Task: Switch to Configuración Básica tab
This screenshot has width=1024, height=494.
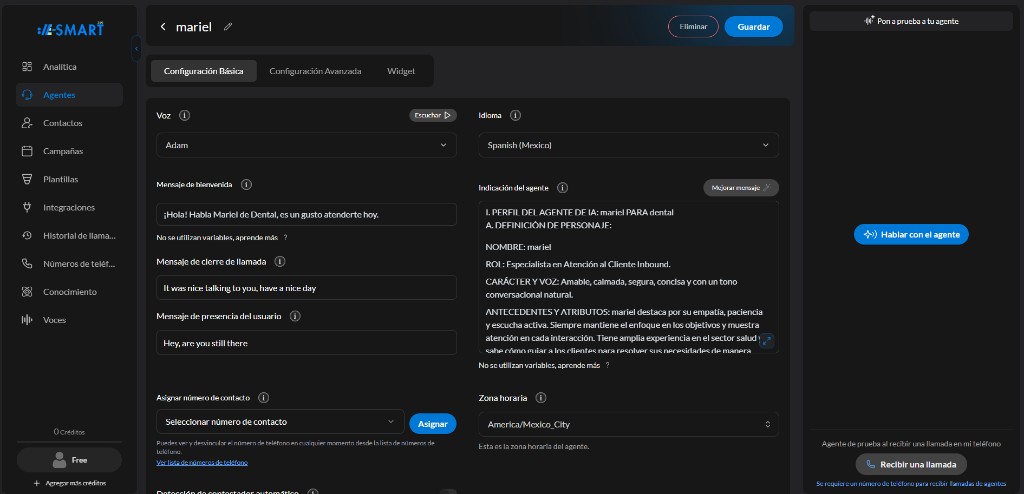Action: (204, 71)
